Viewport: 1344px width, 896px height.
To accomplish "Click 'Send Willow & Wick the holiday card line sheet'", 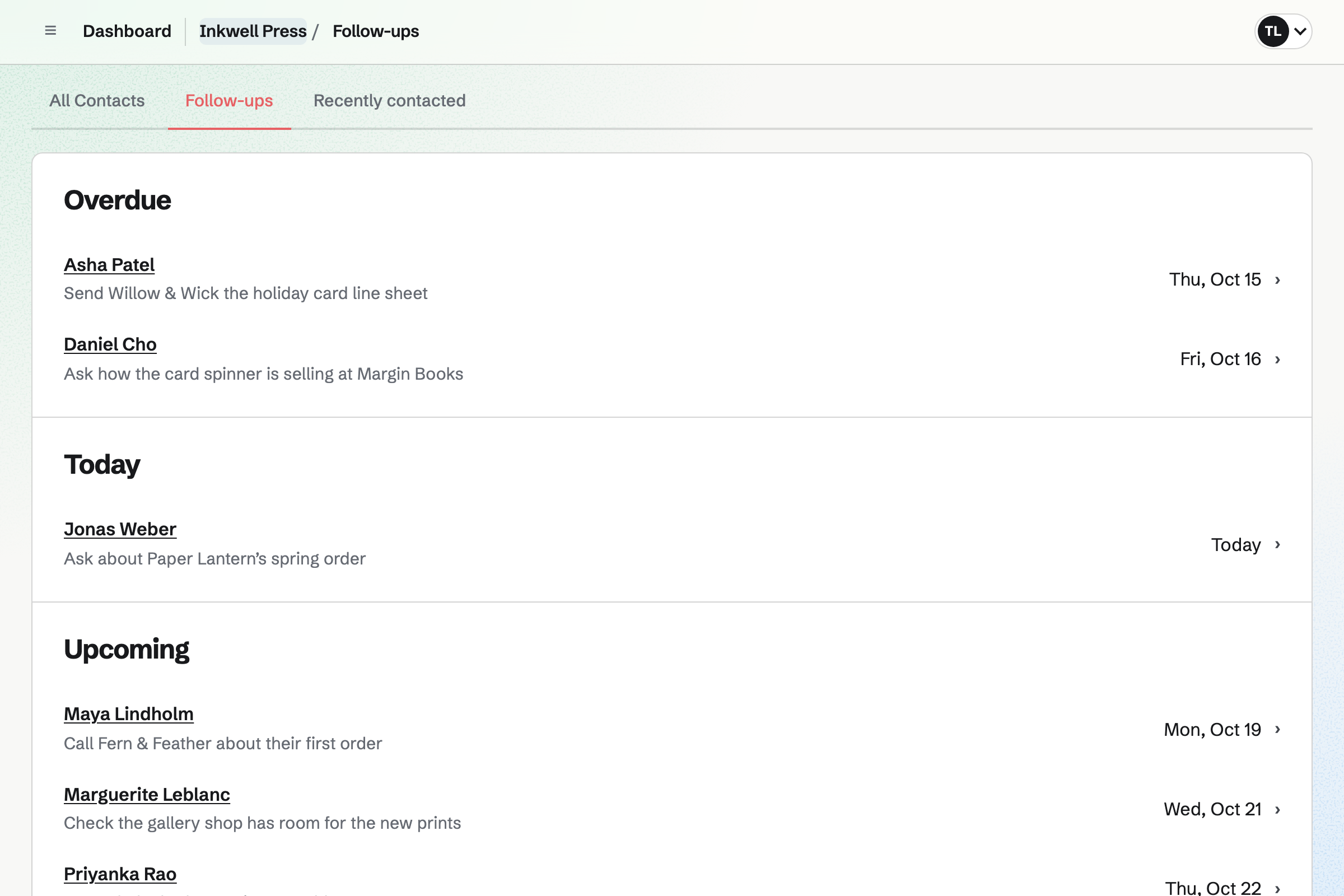I will 246,293.
